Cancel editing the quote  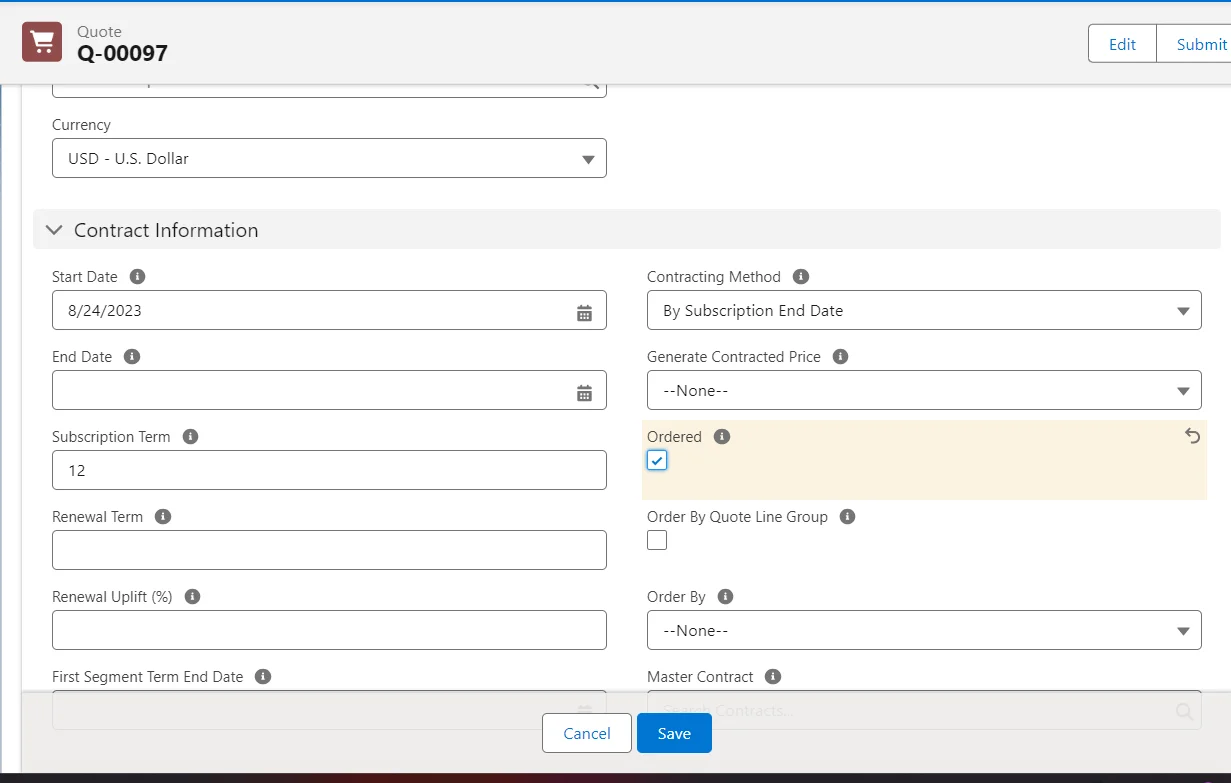pos(586,733)
